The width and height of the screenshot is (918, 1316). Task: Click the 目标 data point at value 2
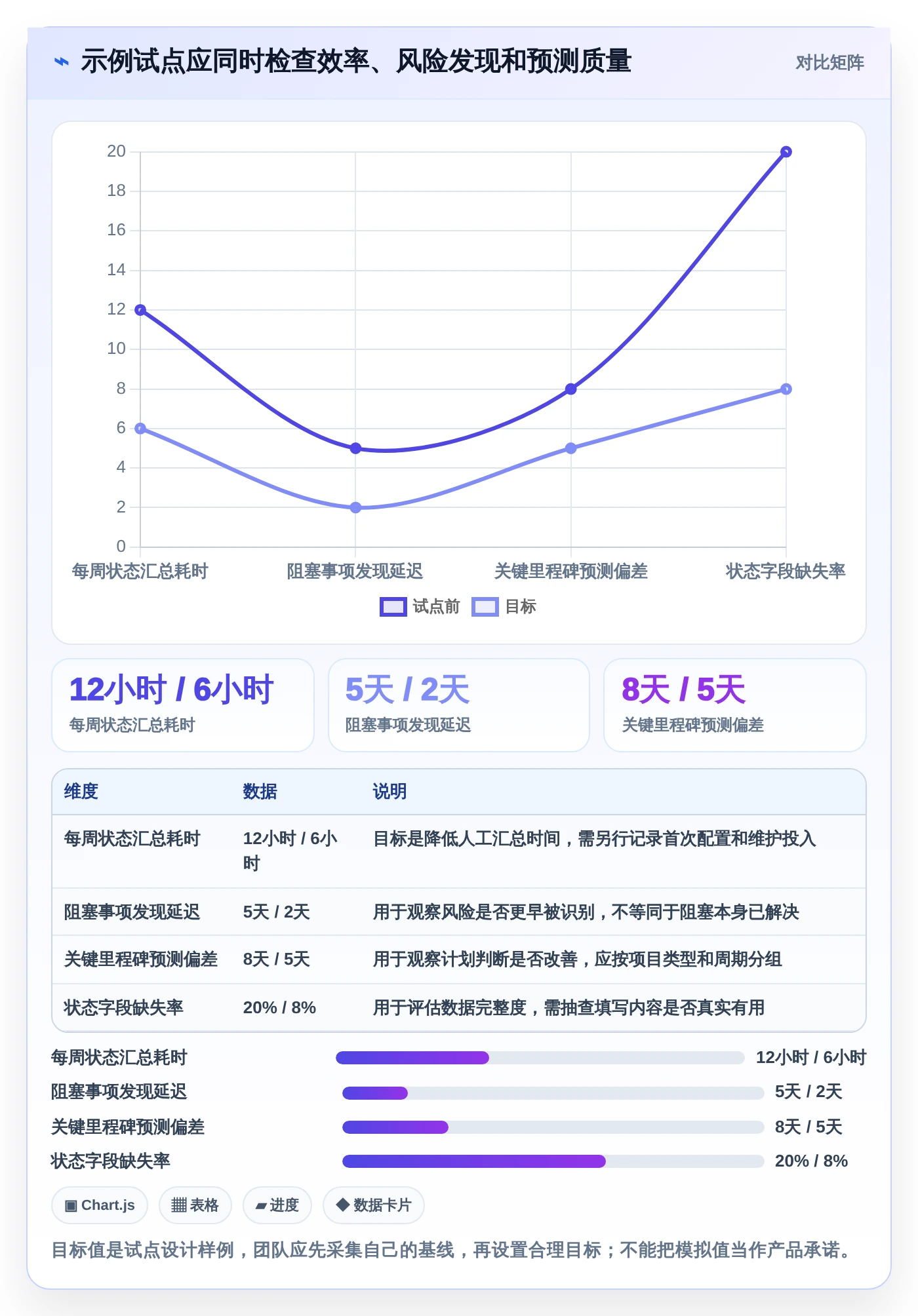(355, 507)
